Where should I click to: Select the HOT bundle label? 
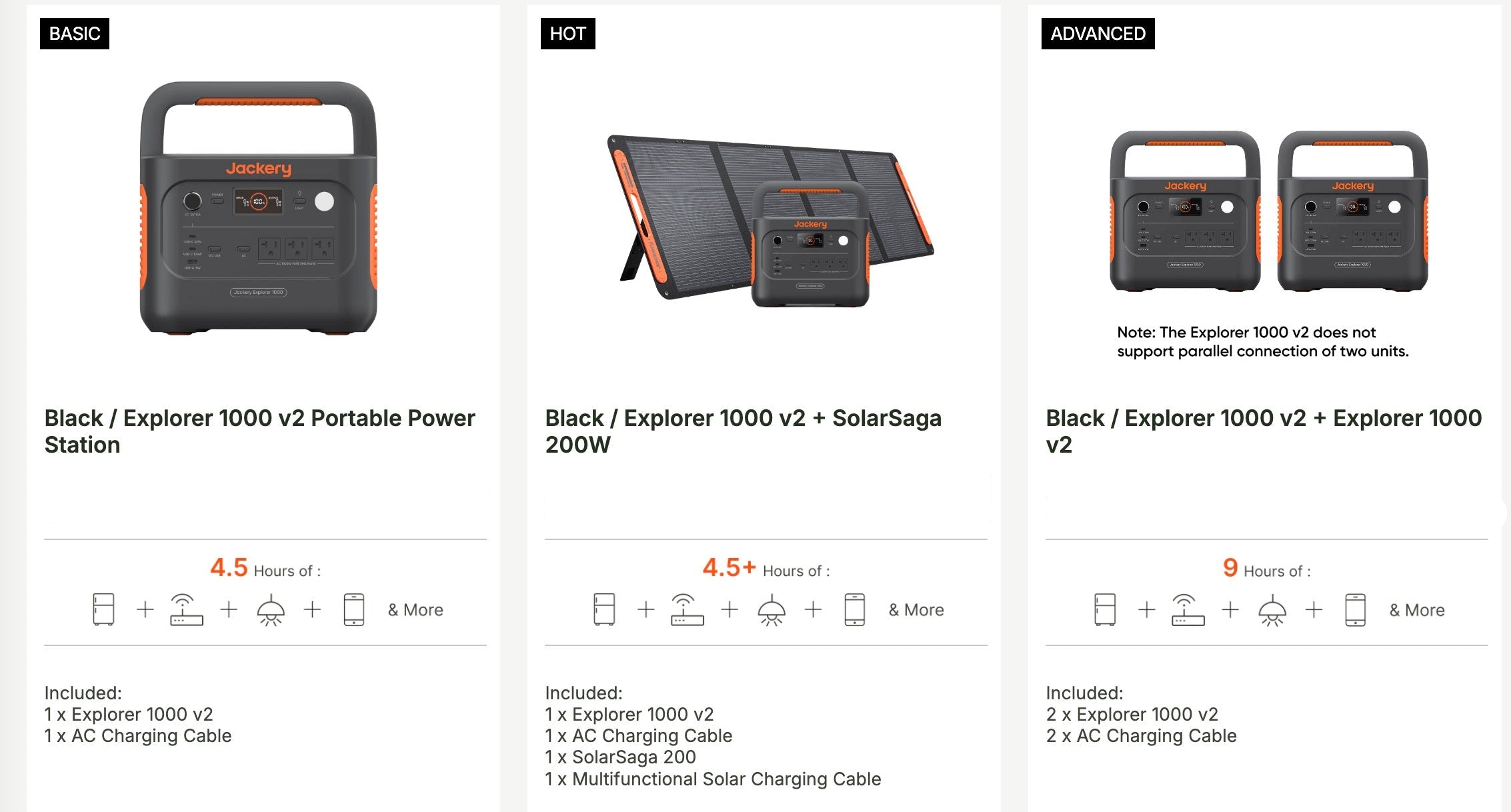click(x=567, y=33)
